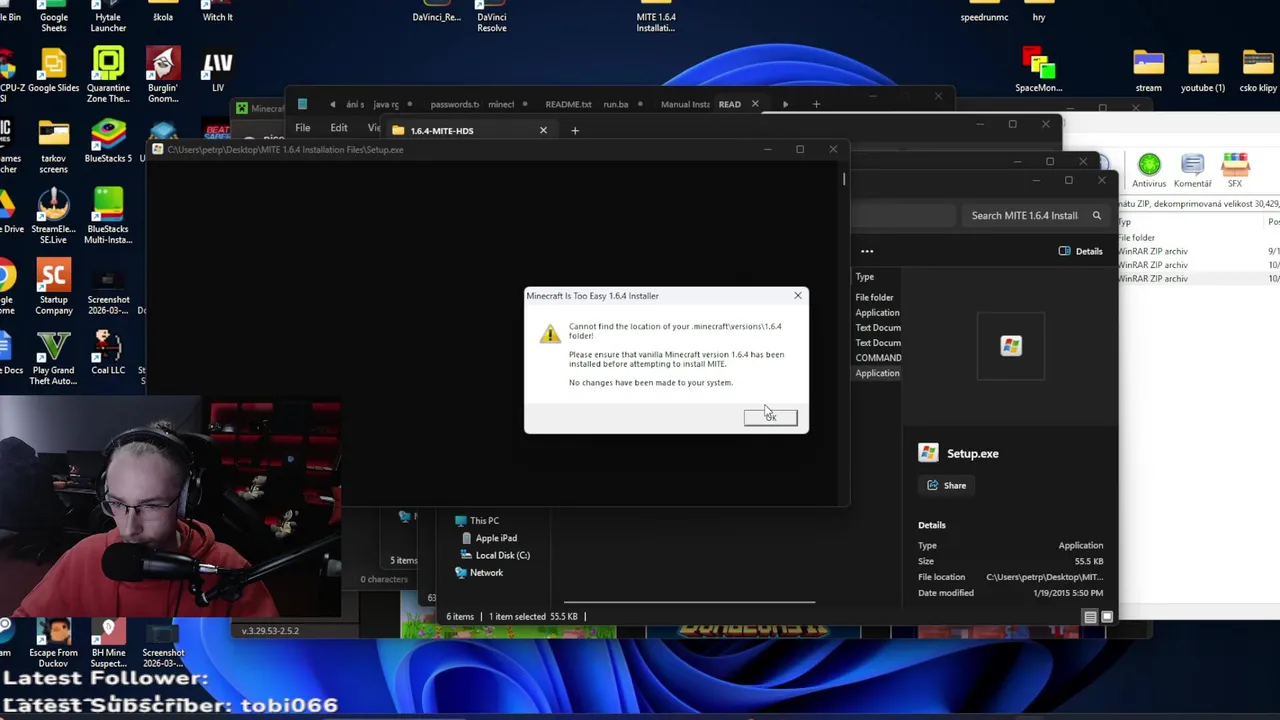Switch to Manual Insta tab in Notepad
The image size is (1280, 720).
(685, 104)
